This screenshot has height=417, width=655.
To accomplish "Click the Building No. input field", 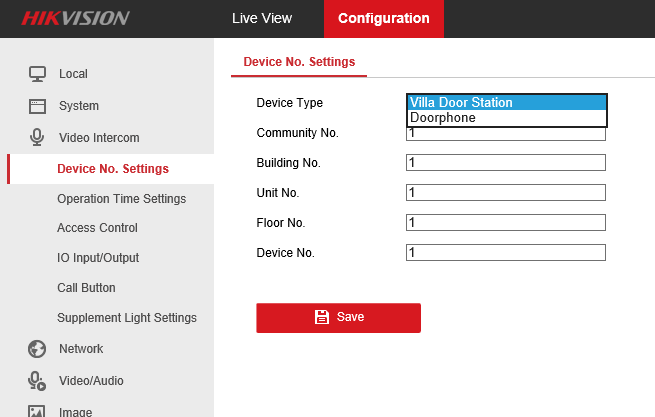I will click(x=506, y=163).
